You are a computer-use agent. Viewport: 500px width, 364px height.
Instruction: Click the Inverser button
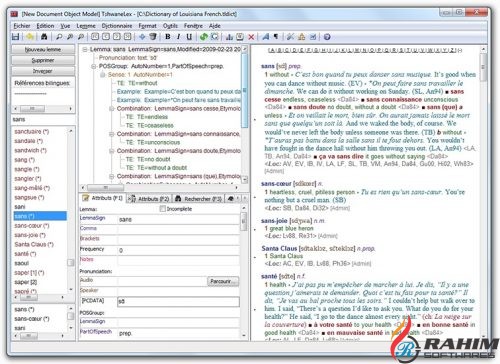[43, 71]
